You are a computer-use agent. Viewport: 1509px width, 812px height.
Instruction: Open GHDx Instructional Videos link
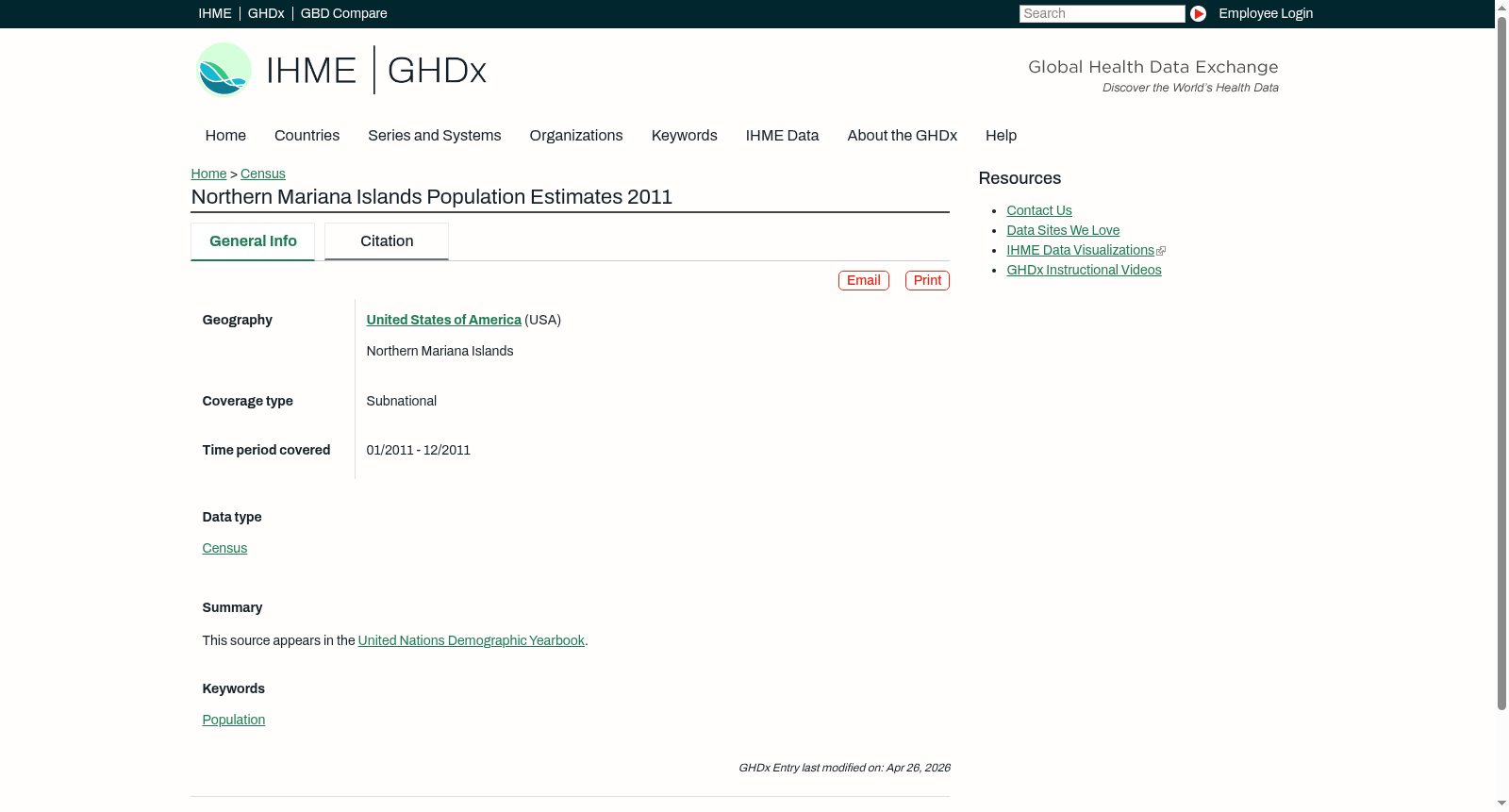coord(1085,270)
